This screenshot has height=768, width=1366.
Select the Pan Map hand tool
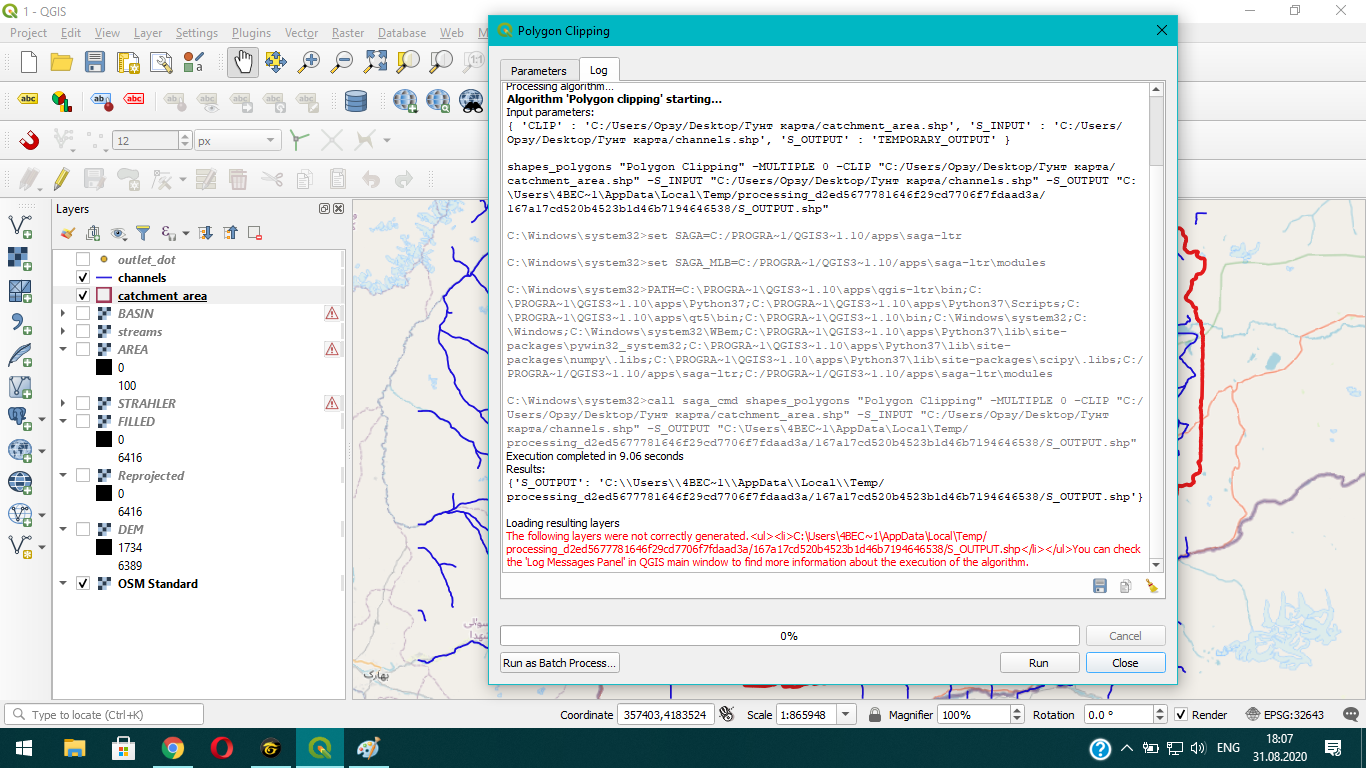pyautogui.click(x=243, y=62)
